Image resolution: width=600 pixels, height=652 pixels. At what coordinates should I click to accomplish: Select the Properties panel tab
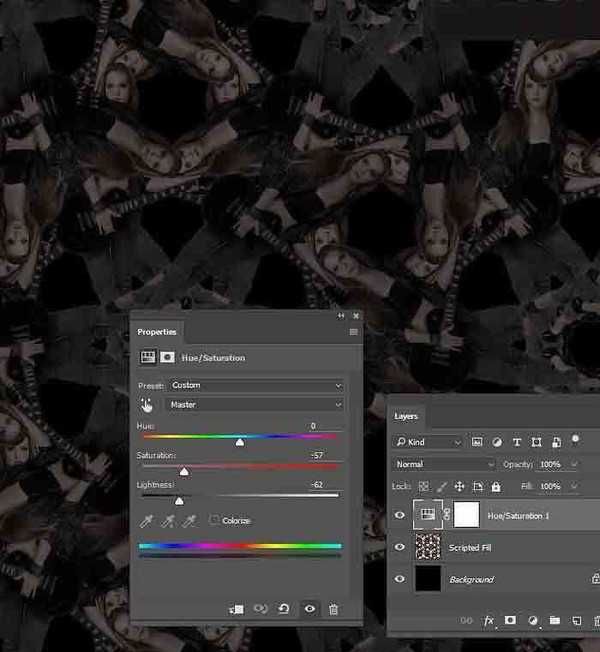pos(157,332)
